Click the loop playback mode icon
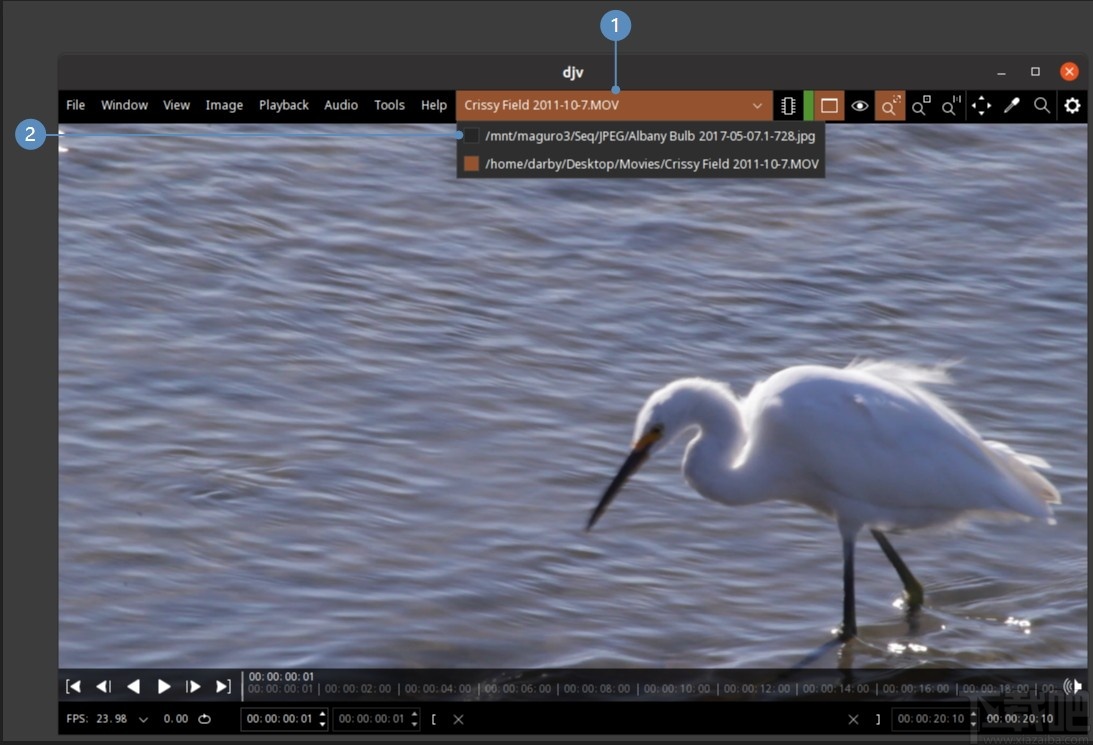 204,719
